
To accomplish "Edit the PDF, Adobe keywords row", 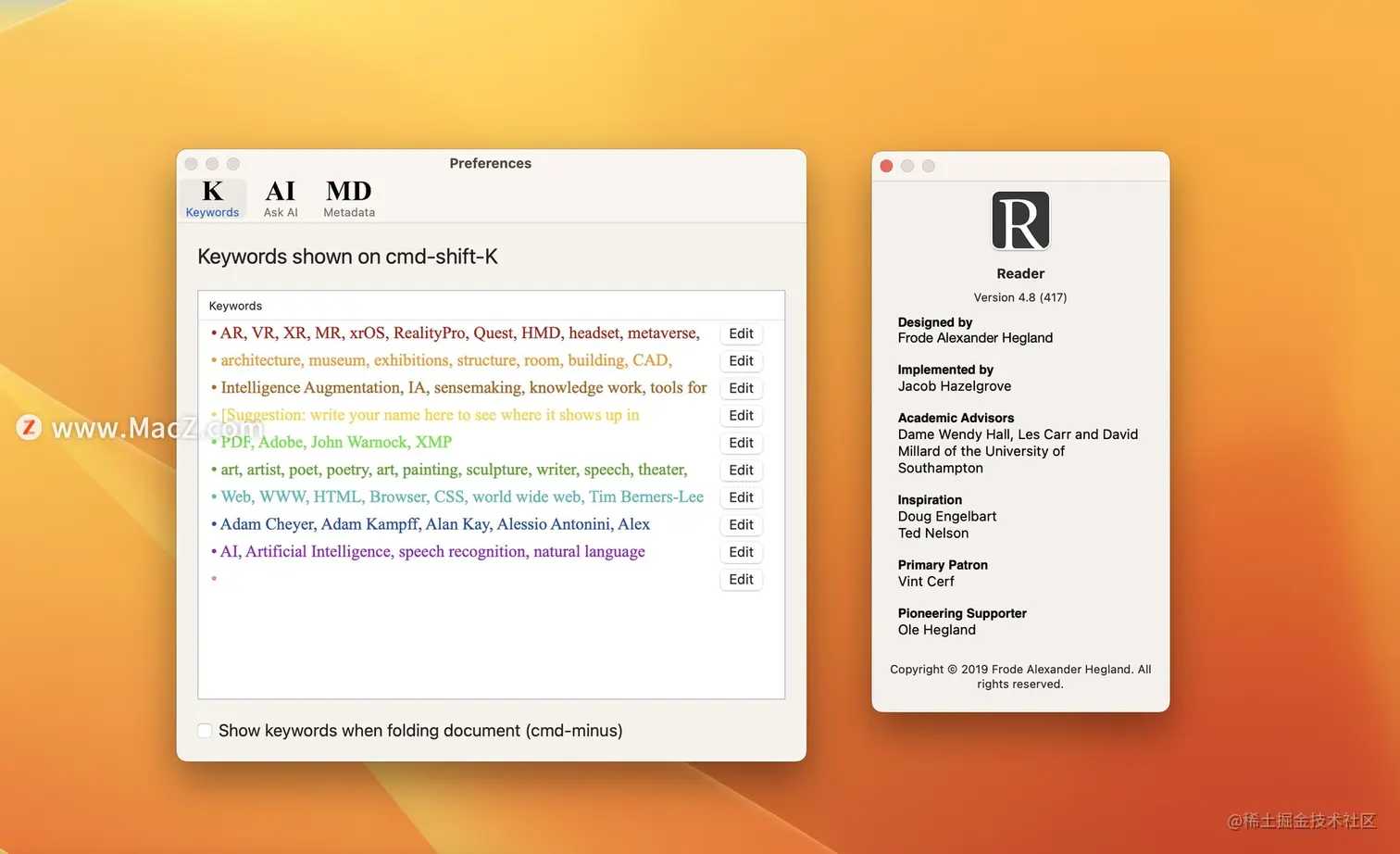I will point(741,443).
